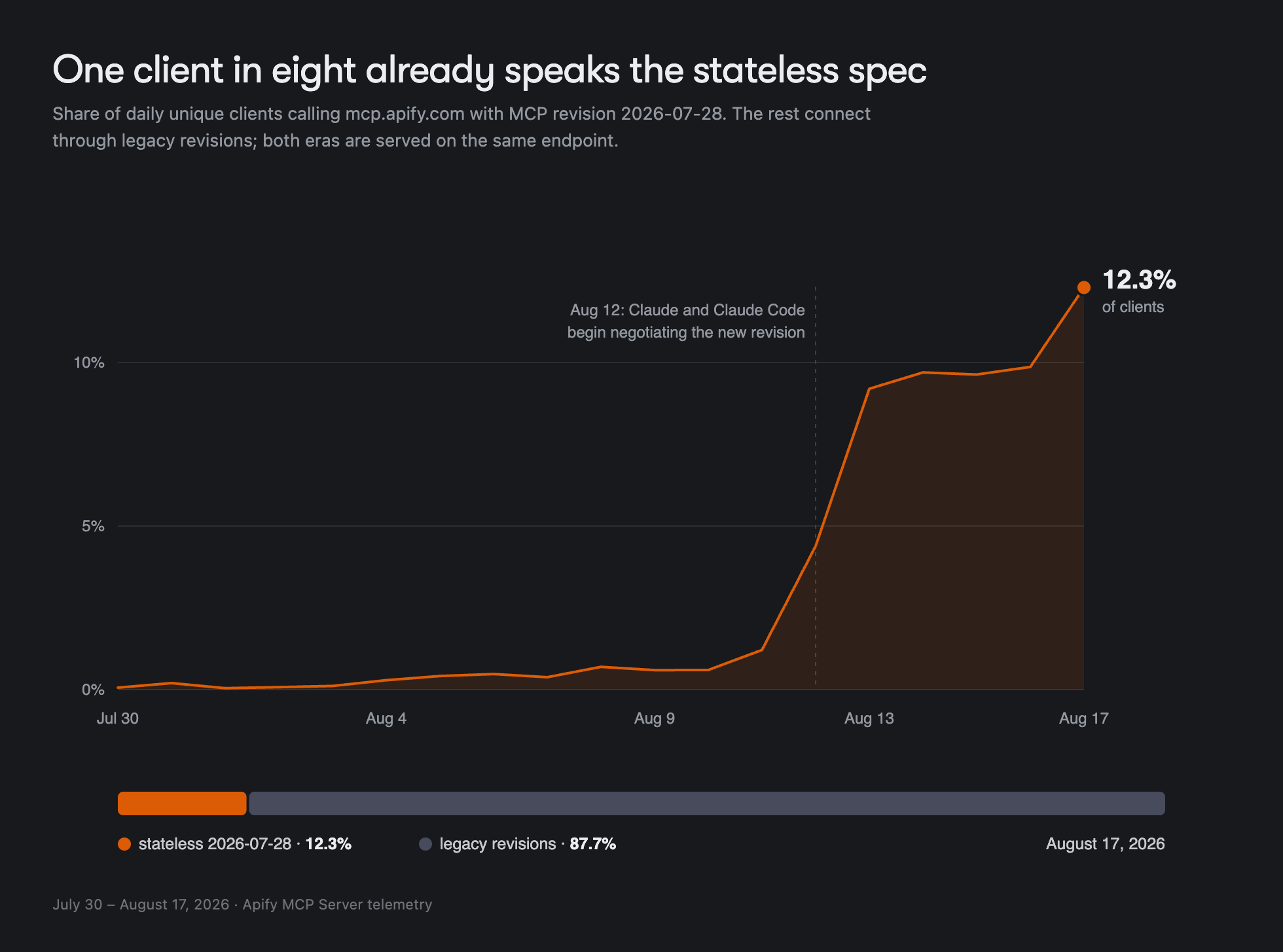The image size is (1283, 952).
Task: Click the 10% y-axis label
Action: click(x=89, y=362)
